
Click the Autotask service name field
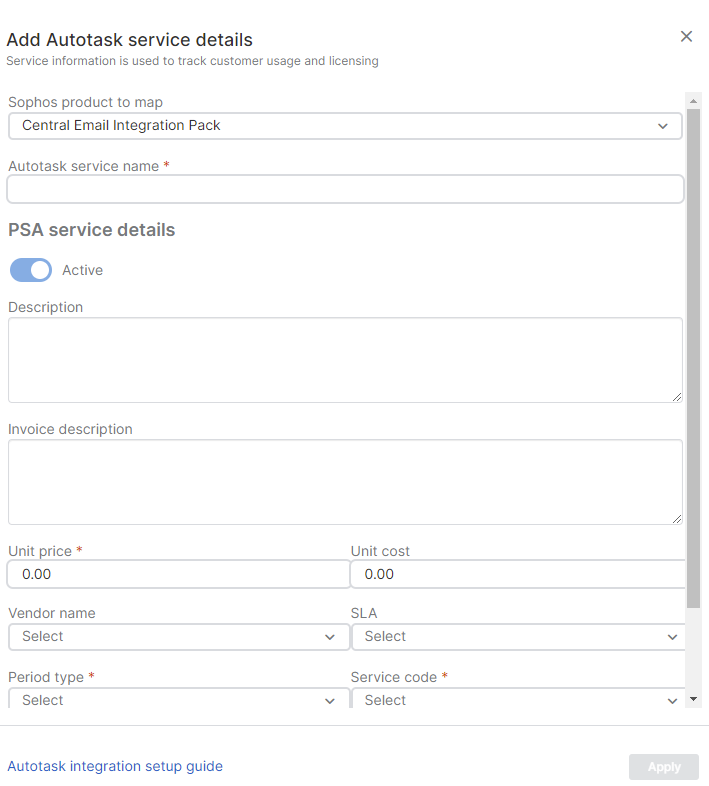tap(345, 189)
